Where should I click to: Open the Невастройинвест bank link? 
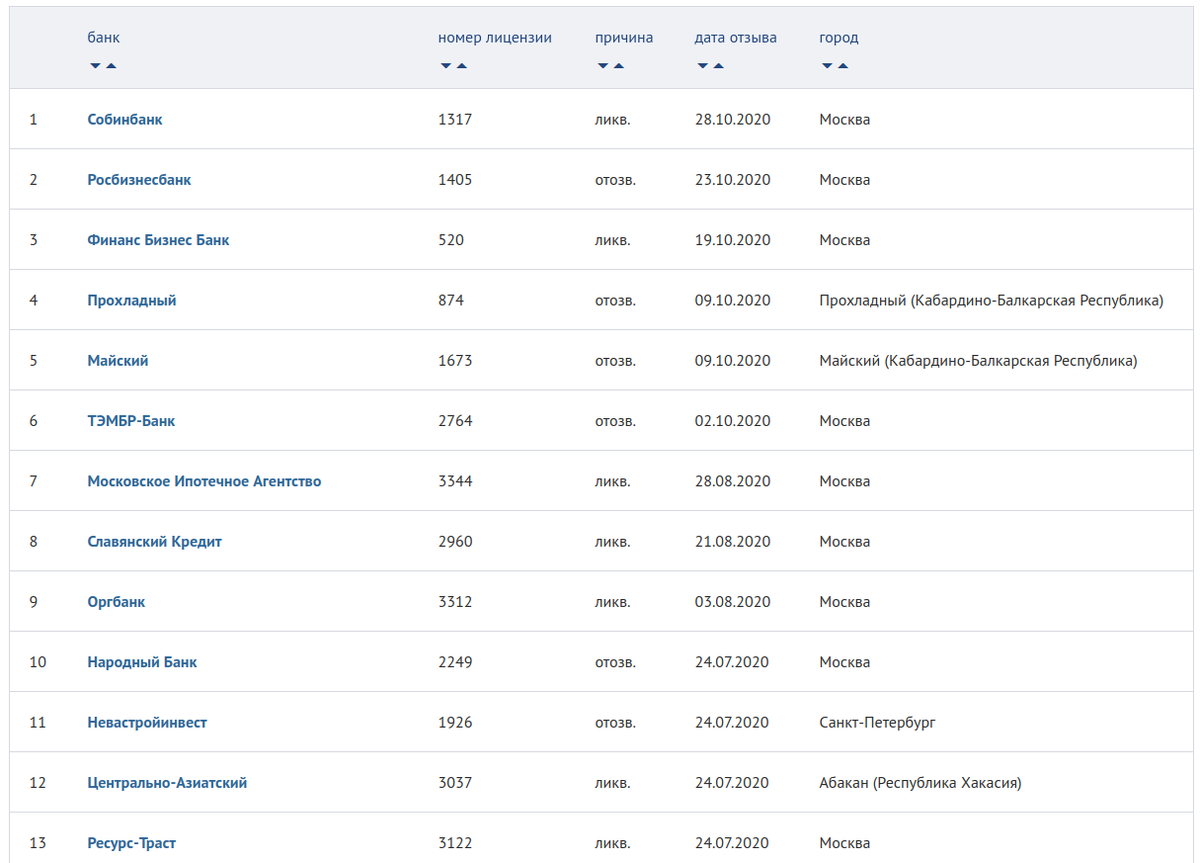tap(147, 722)
